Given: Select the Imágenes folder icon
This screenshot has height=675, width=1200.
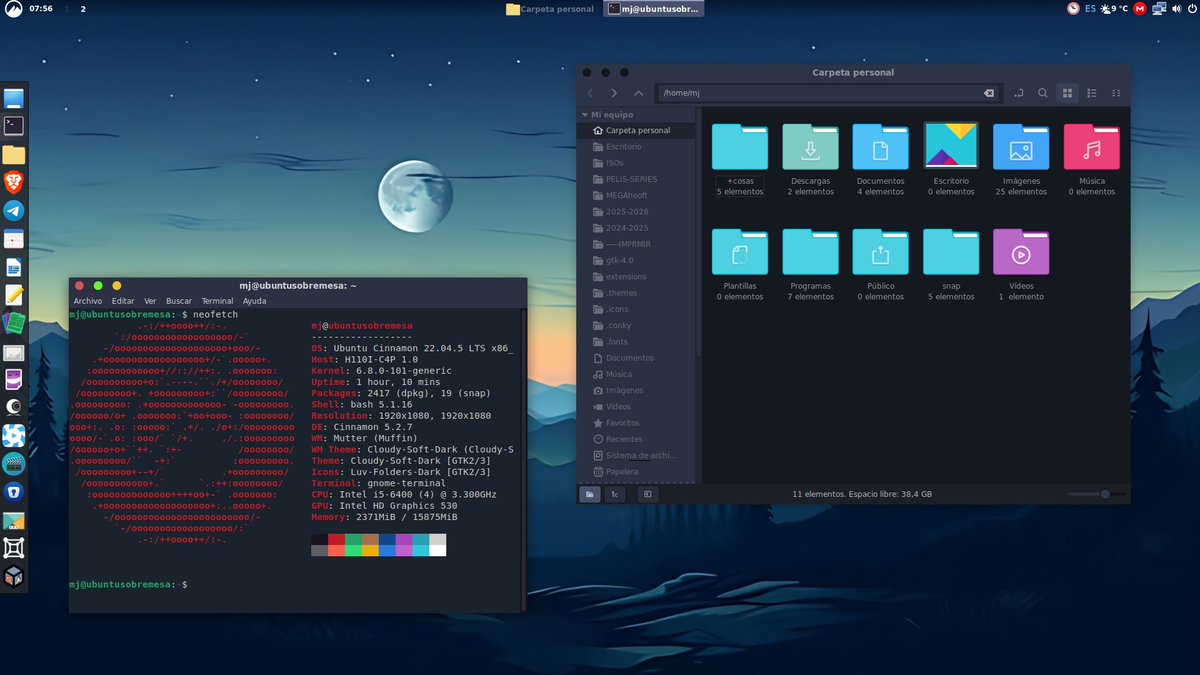Looking at the screenshot, I should click(1021, 147).
